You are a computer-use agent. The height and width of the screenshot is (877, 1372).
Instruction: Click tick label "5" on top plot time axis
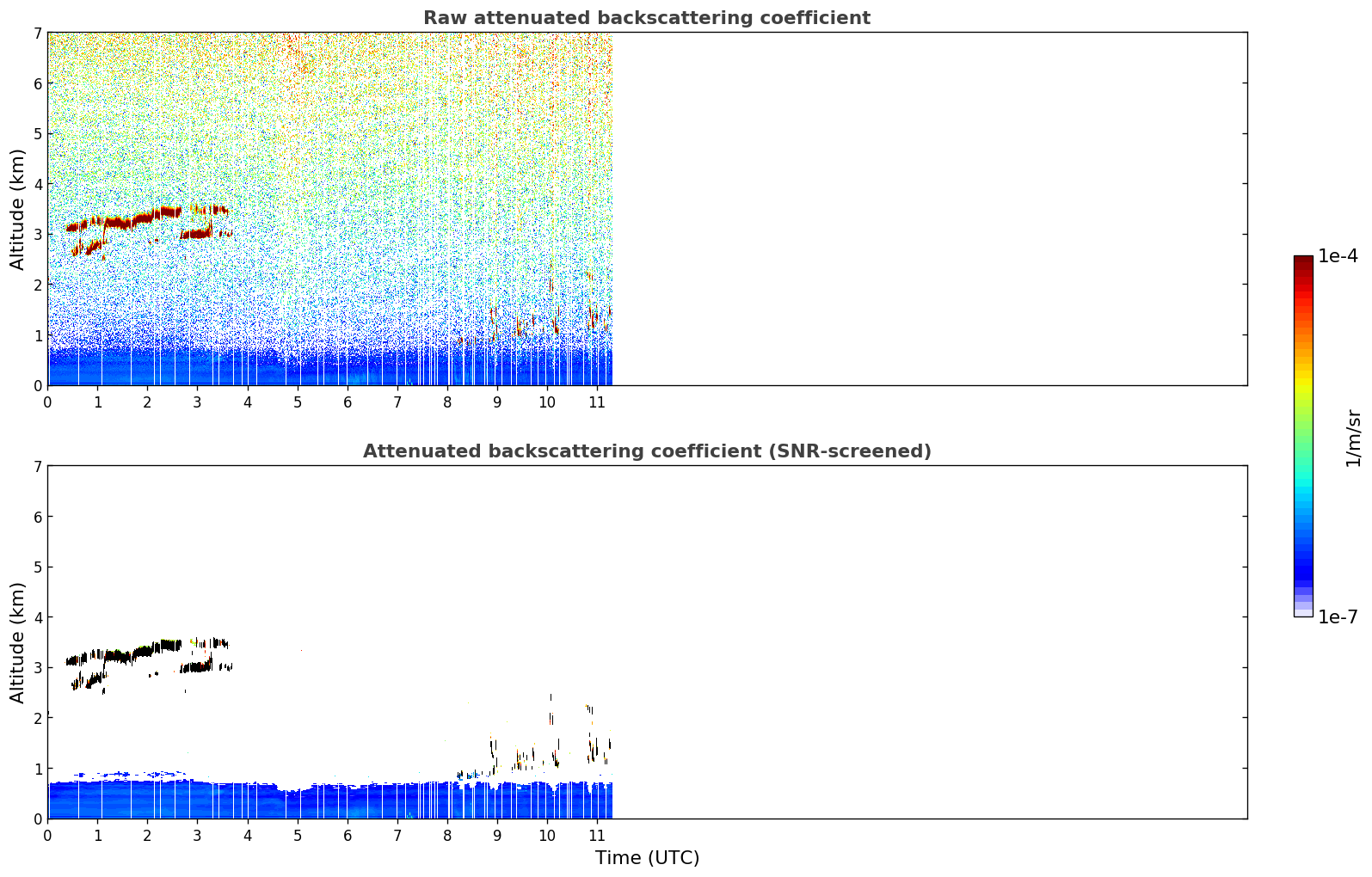click(298, 402)
